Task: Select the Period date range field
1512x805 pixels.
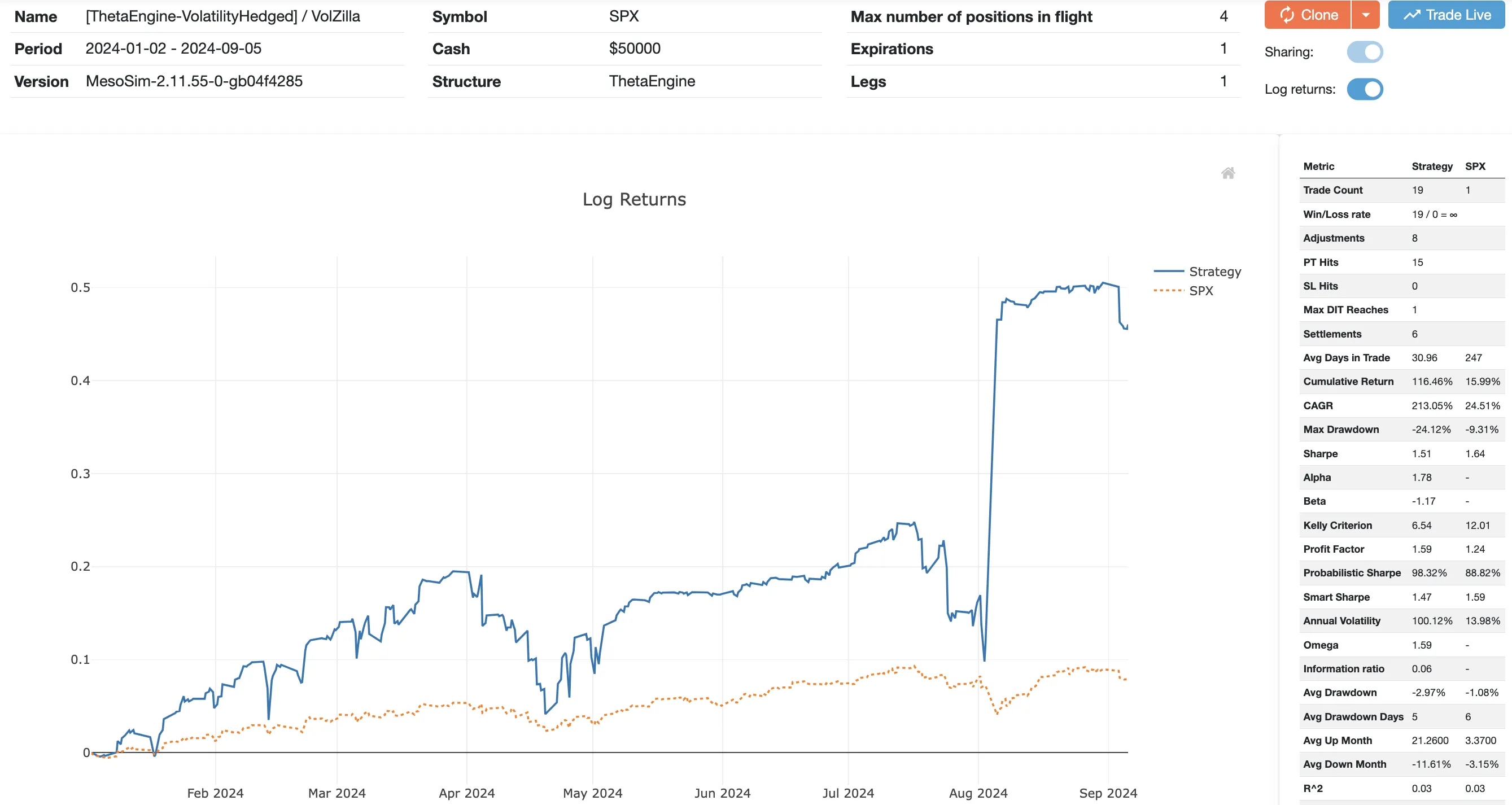Action: click(174, 49)
